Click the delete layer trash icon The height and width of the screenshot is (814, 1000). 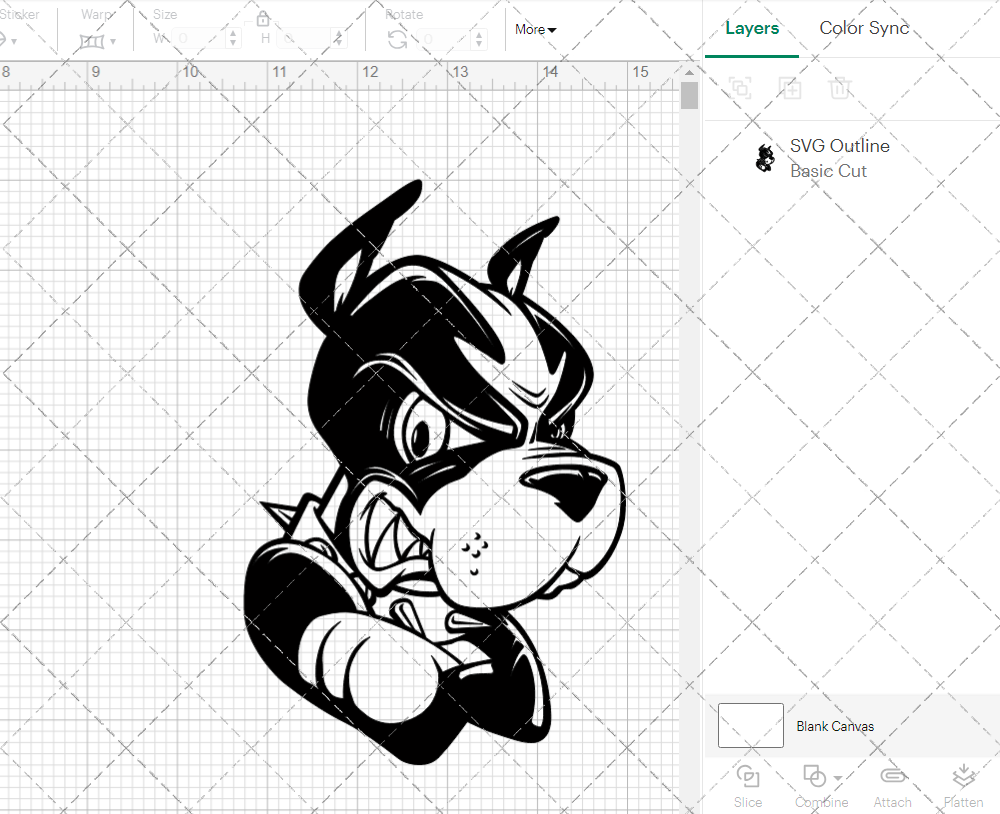[841, 88]
